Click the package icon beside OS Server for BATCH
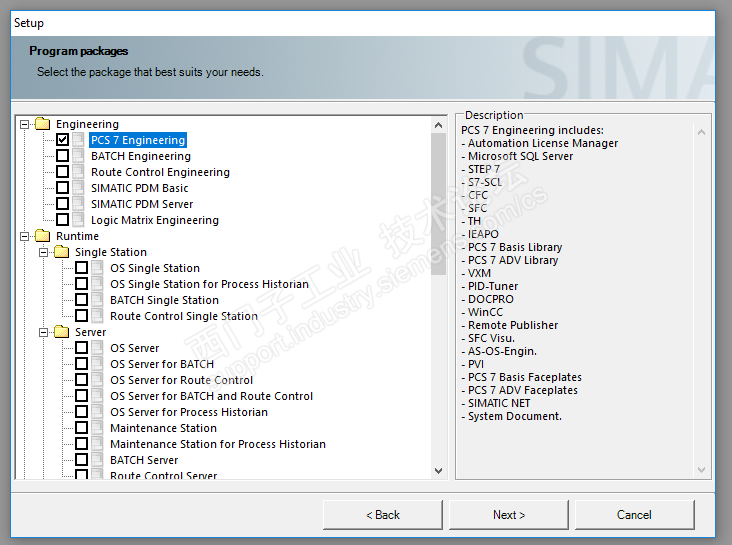The height and width of the screenshot is (545, 732). tap(98, 363)
